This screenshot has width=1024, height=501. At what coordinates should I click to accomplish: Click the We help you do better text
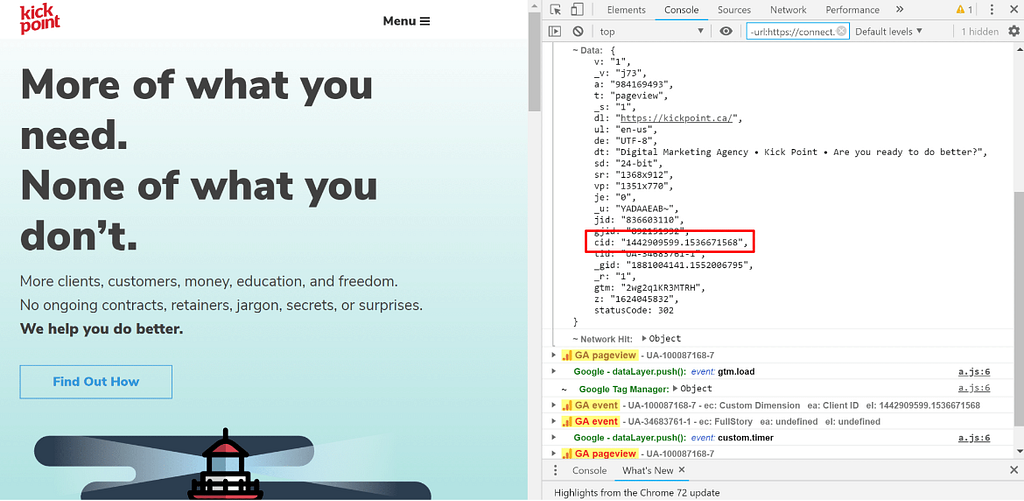pyautogui.click(x=101, y=329)
